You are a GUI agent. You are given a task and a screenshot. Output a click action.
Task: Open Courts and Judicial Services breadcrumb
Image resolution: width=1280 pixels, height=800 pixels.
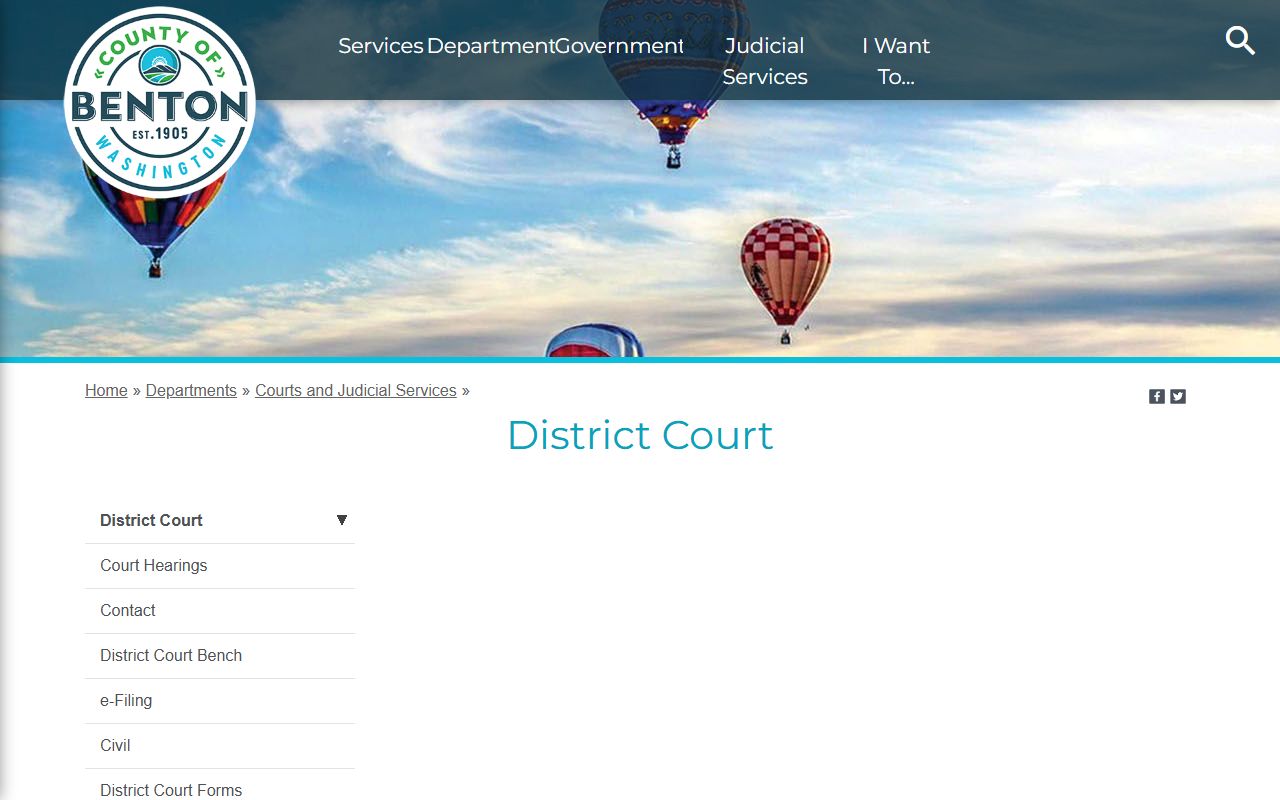[x=356, y=390]
